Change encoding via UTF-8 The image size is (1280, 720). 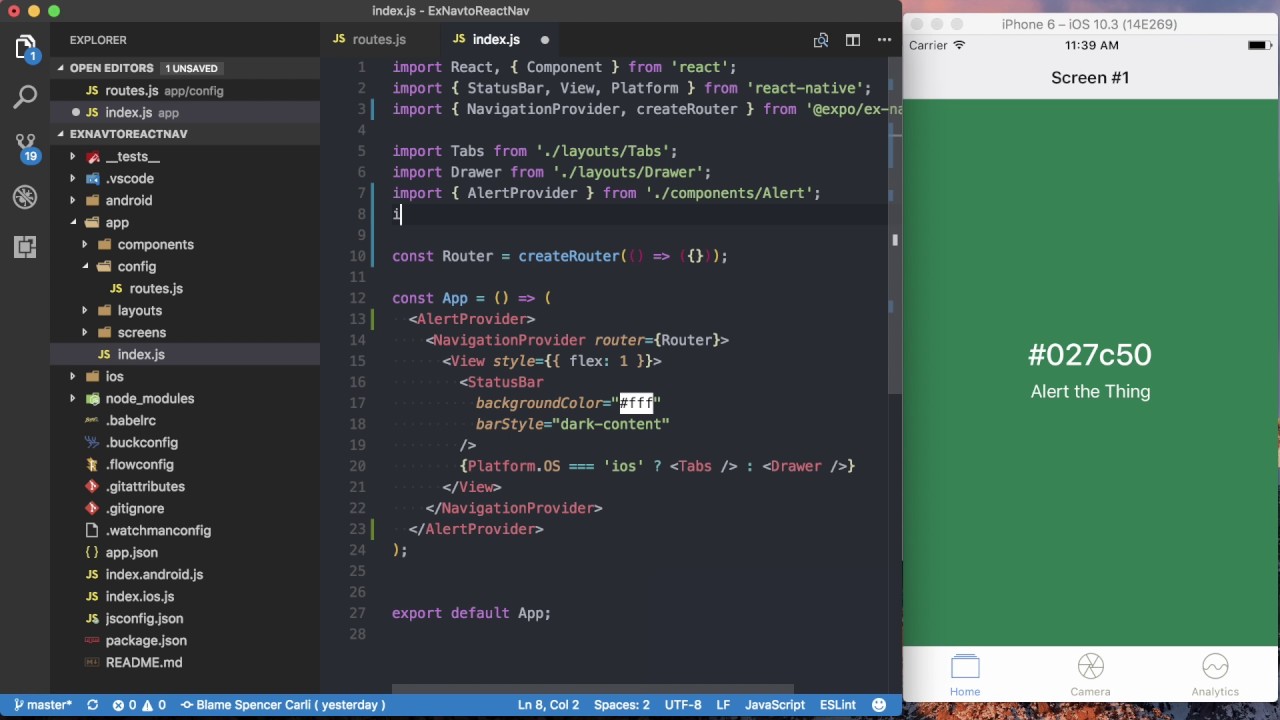pyautogui.click(x=683, y=705)
